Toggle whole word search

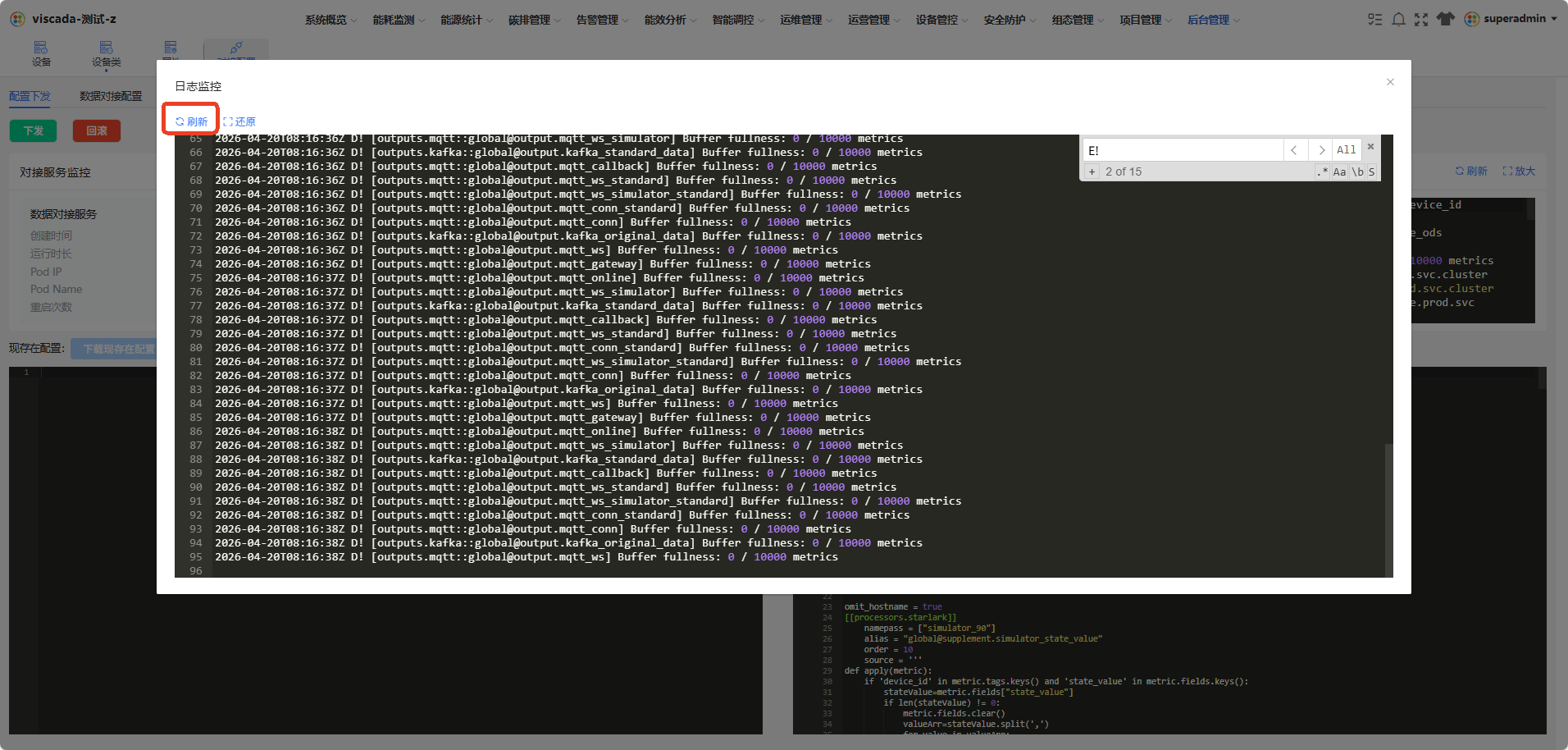(x=1357, y=171)
